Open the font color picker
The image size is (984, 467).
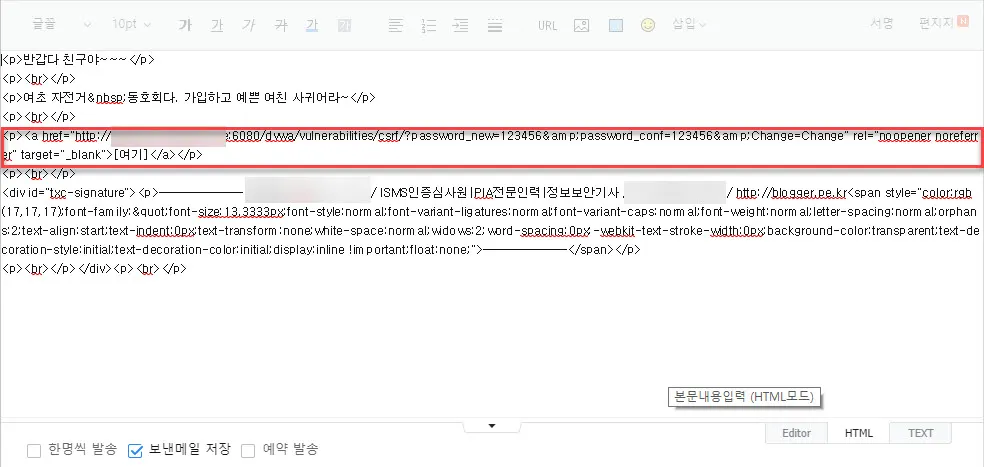pyautogui.click(x=313, y=24)
